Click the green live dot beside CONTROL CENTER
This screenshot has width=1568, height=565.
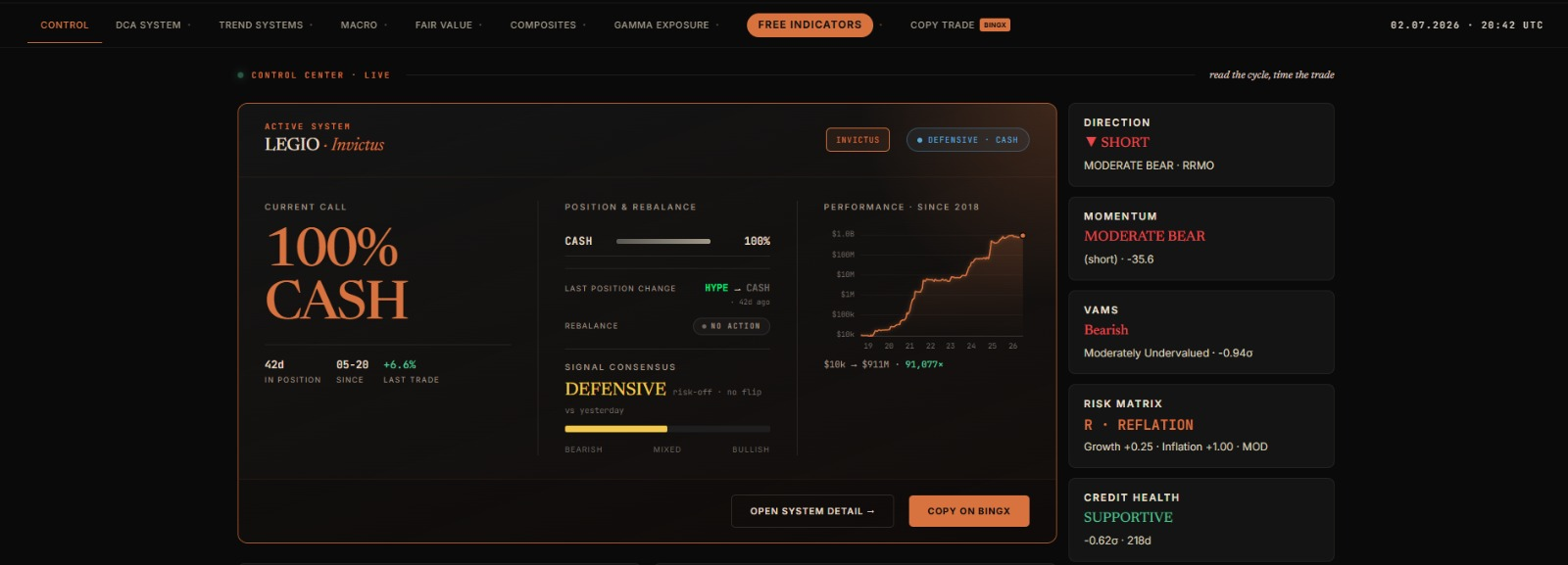(240, 75)
